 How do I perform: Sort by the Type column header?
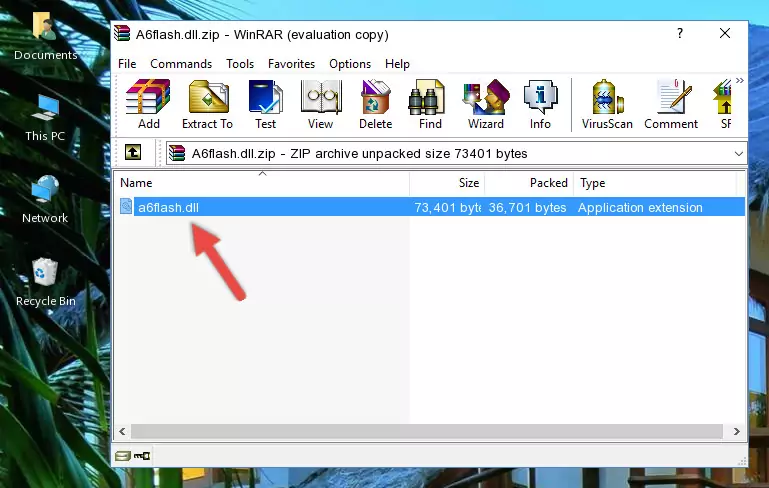point(655,182)
